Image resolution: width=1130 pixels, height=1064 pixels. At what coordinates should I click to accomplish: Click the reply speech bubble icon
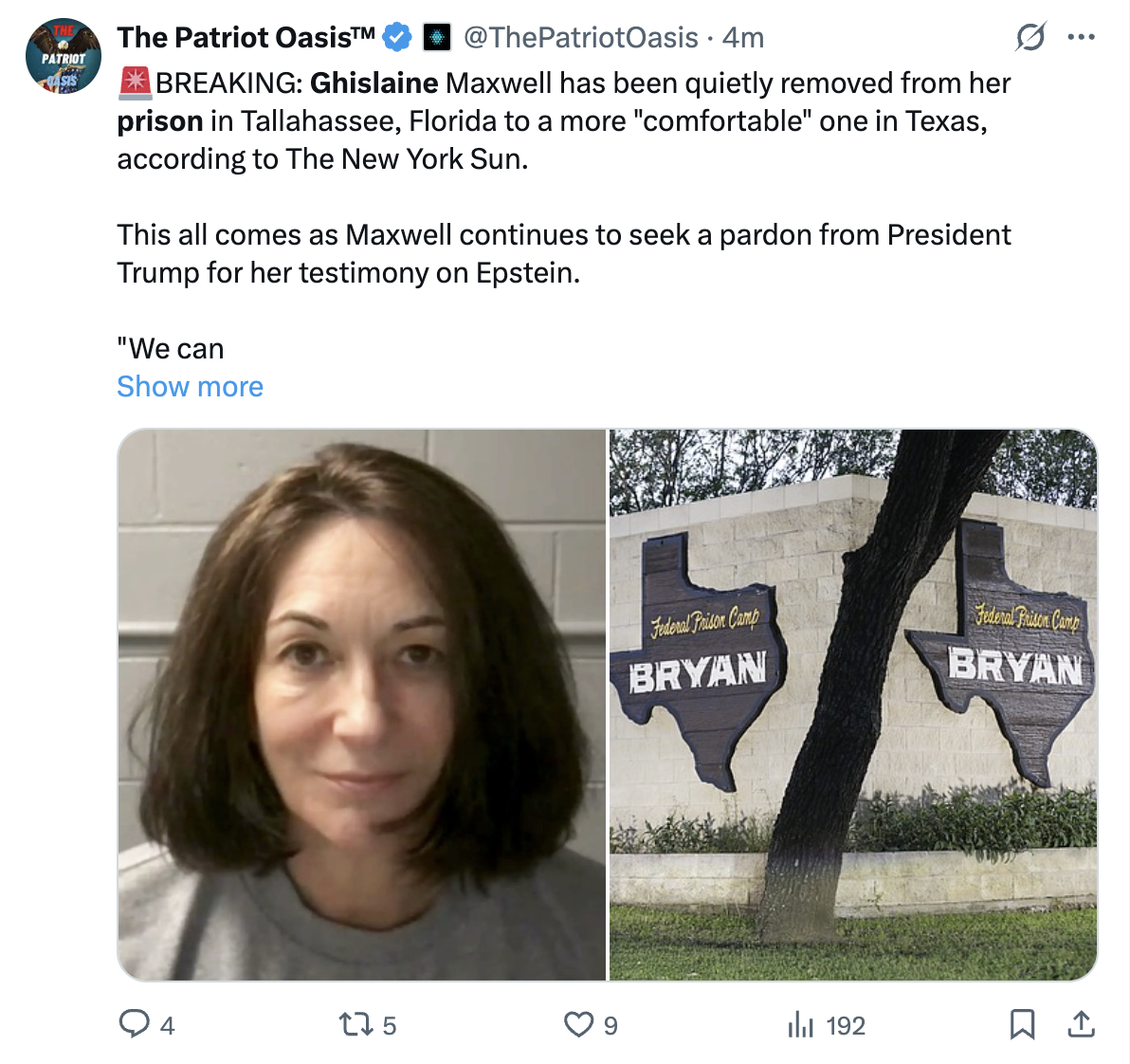point(134,1024)
